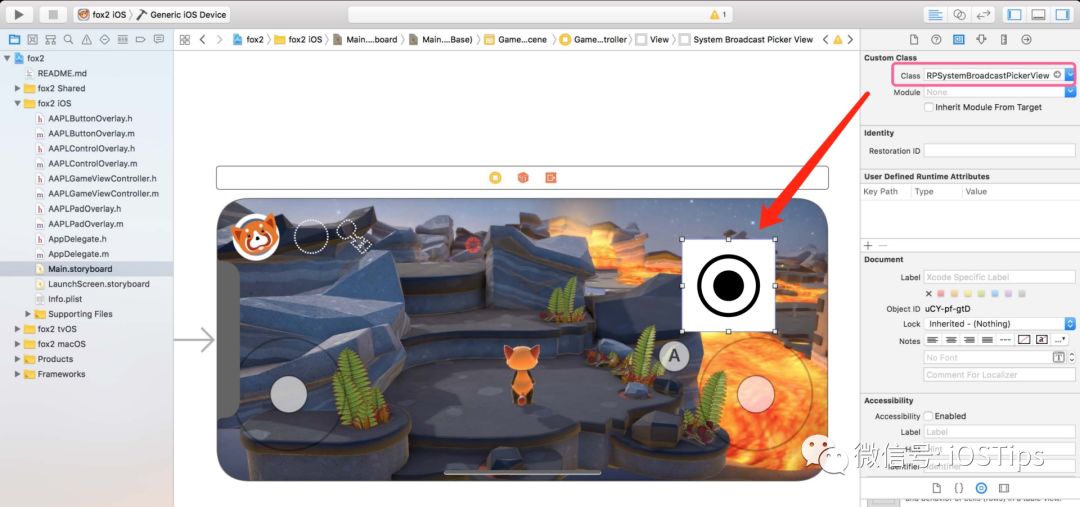Run the project with the Play button
This screenshot has height=507, width=1080.
coord(19,14)
